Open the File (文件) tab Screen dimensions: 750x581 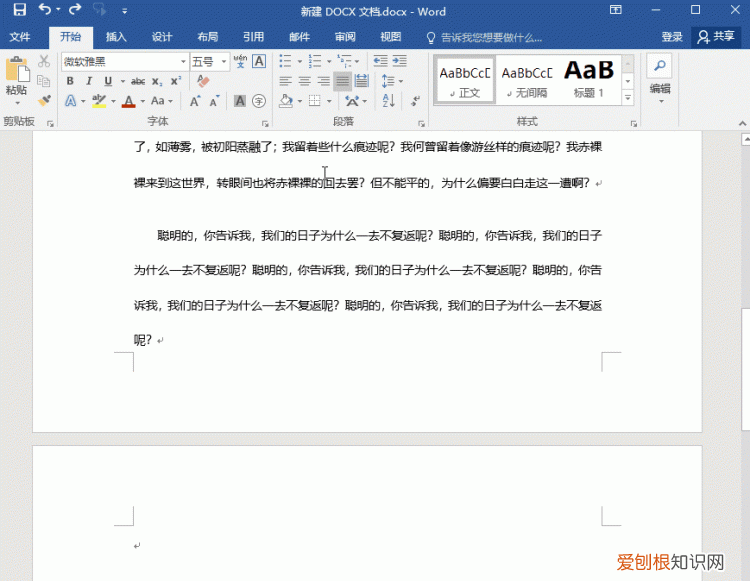[x=20, y=37]
